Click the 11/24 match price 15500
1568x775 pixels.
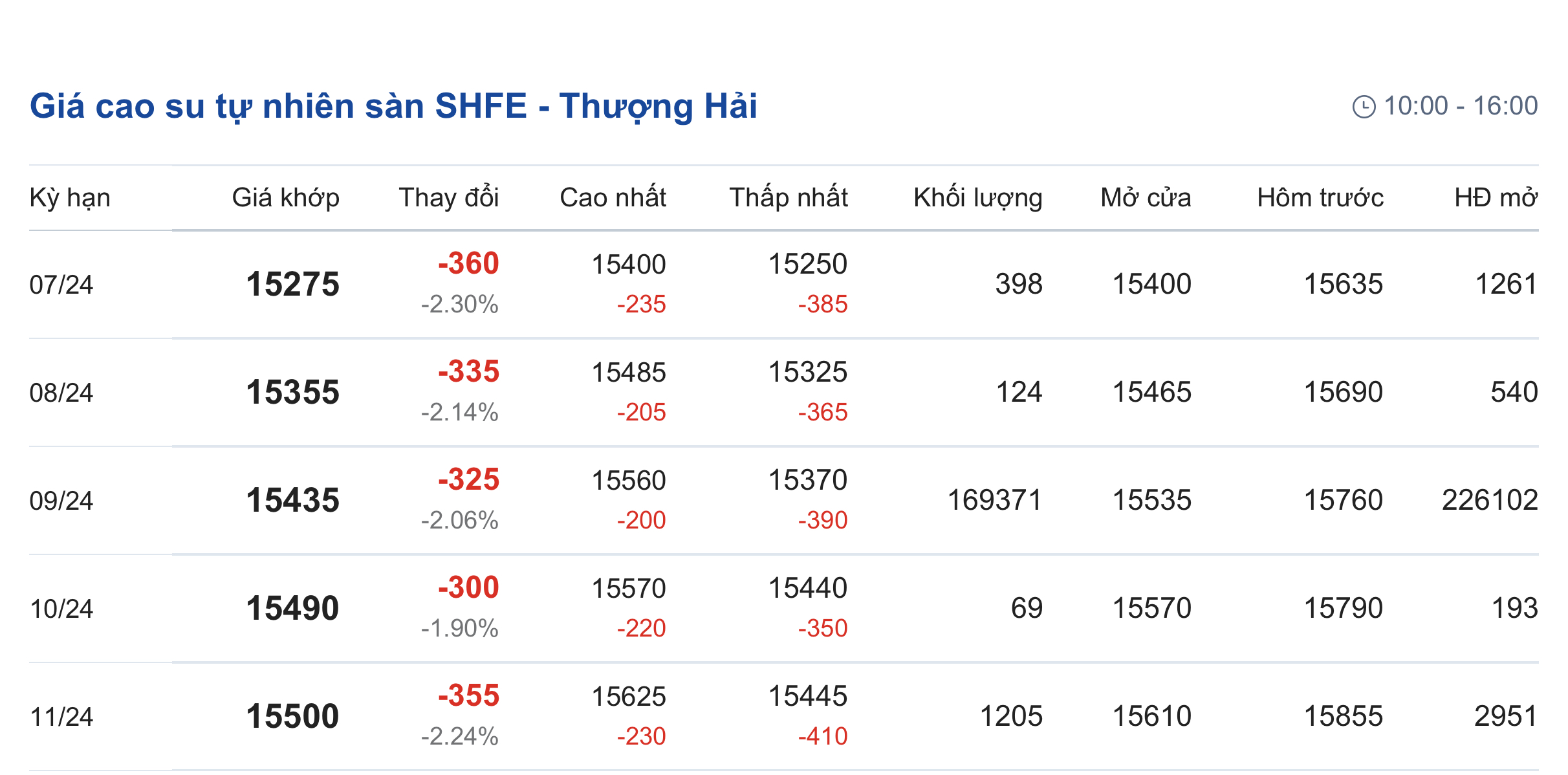[x=292, y=717]
